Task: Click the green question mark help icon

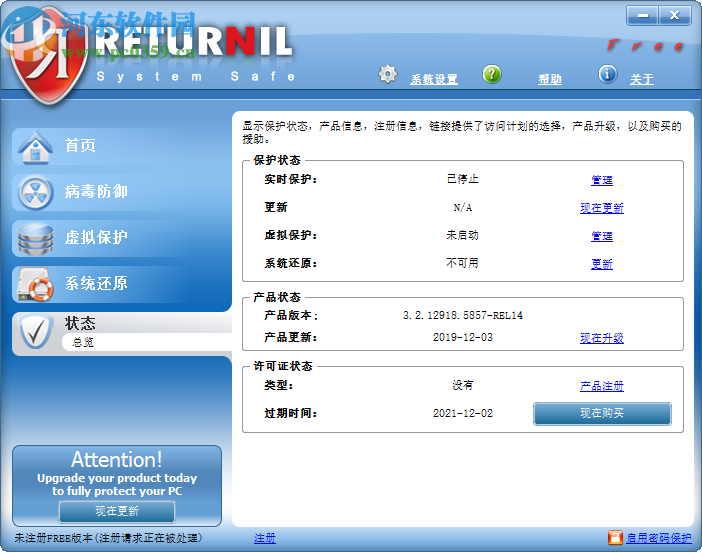Action: tap(492, 74)
